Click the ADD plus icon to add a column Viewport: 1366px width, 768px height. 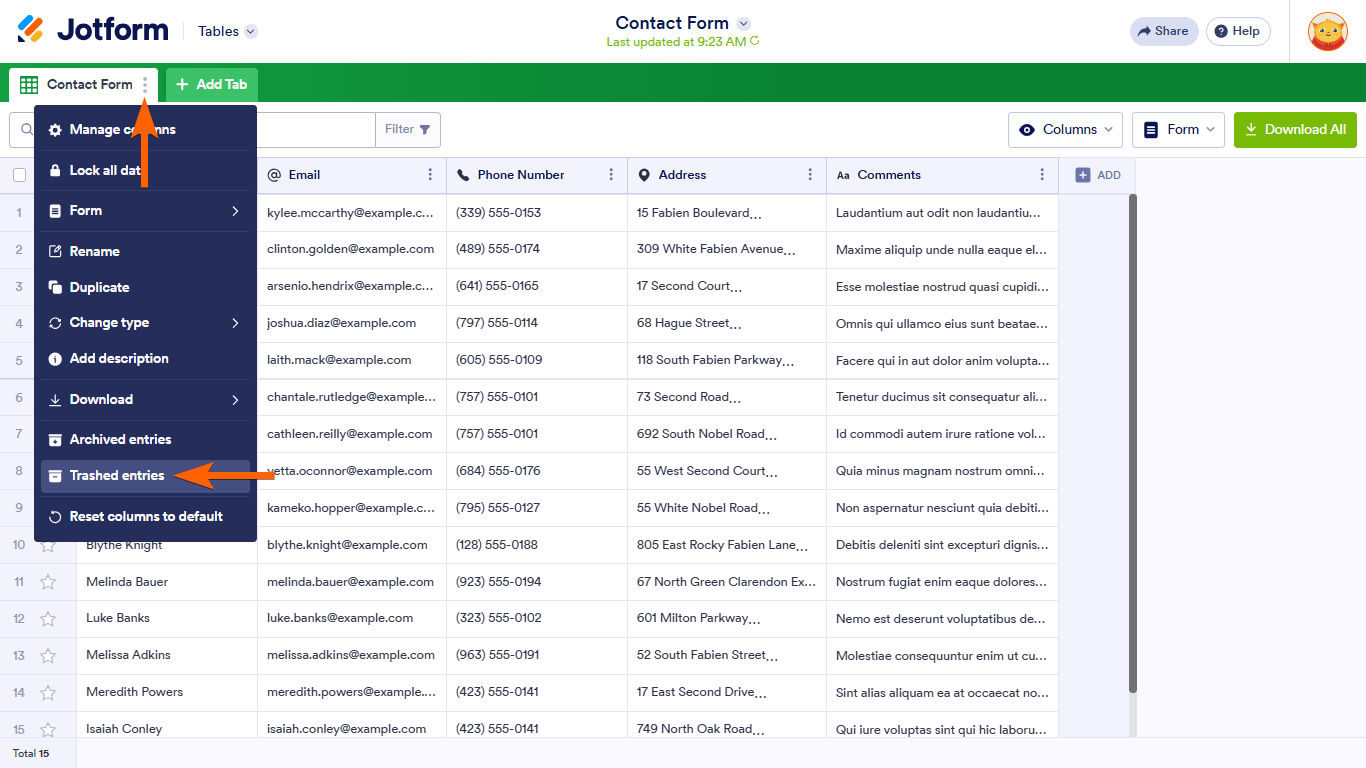coord(1085,174)
